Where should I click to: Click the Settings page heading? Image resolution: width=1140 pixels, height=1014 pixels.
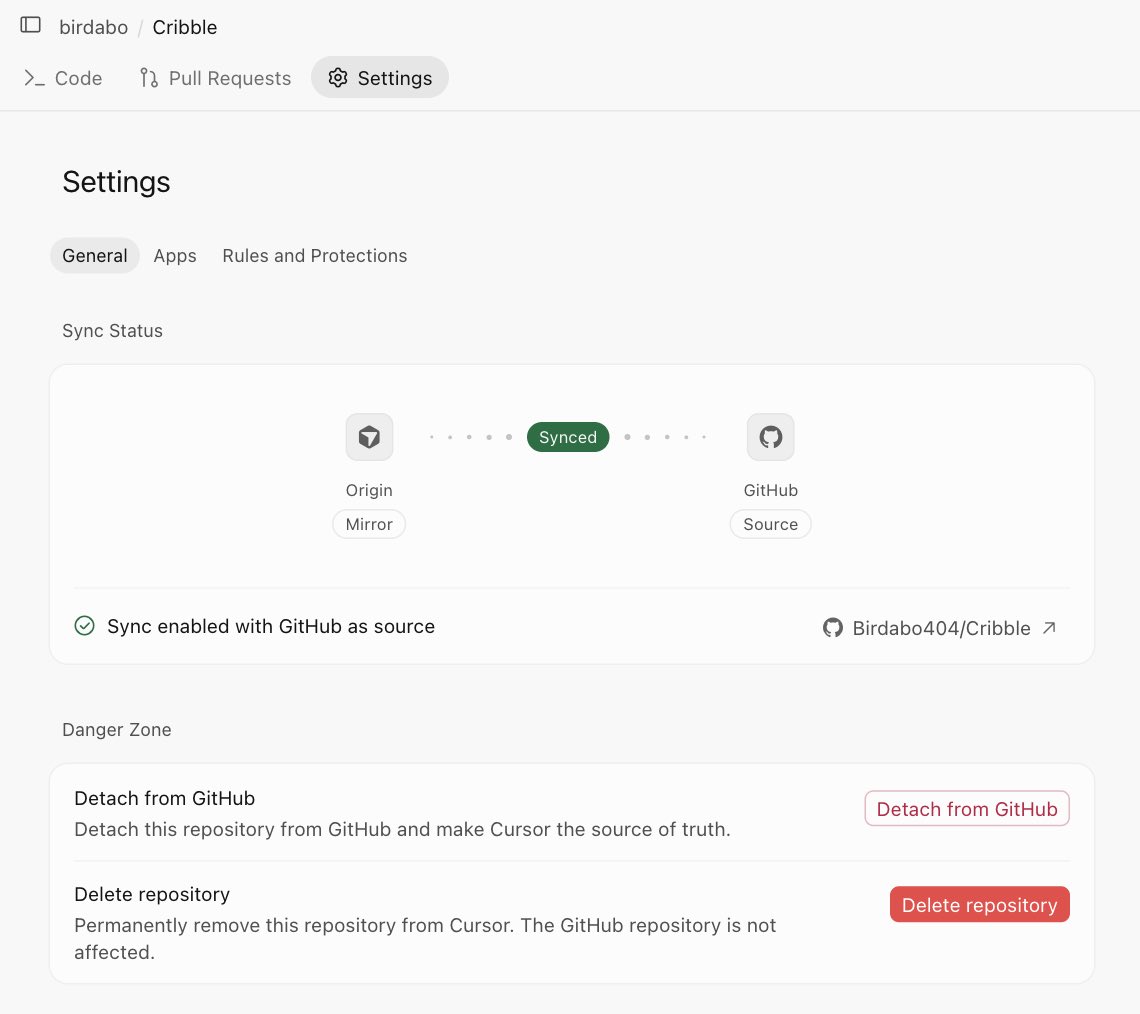[116, 182]
